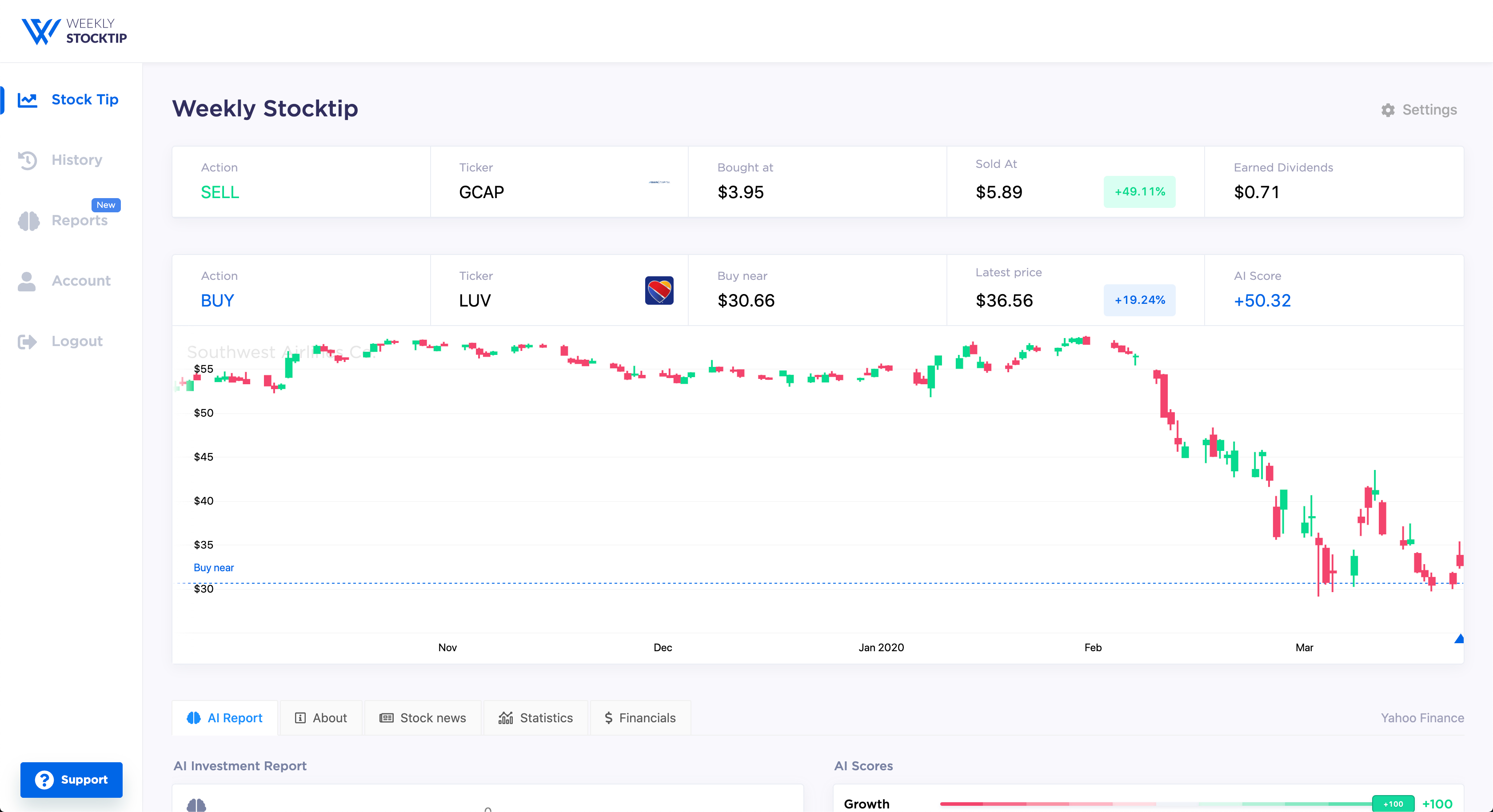Click the Weekly Stocktip logo

[x=74, y=31]
